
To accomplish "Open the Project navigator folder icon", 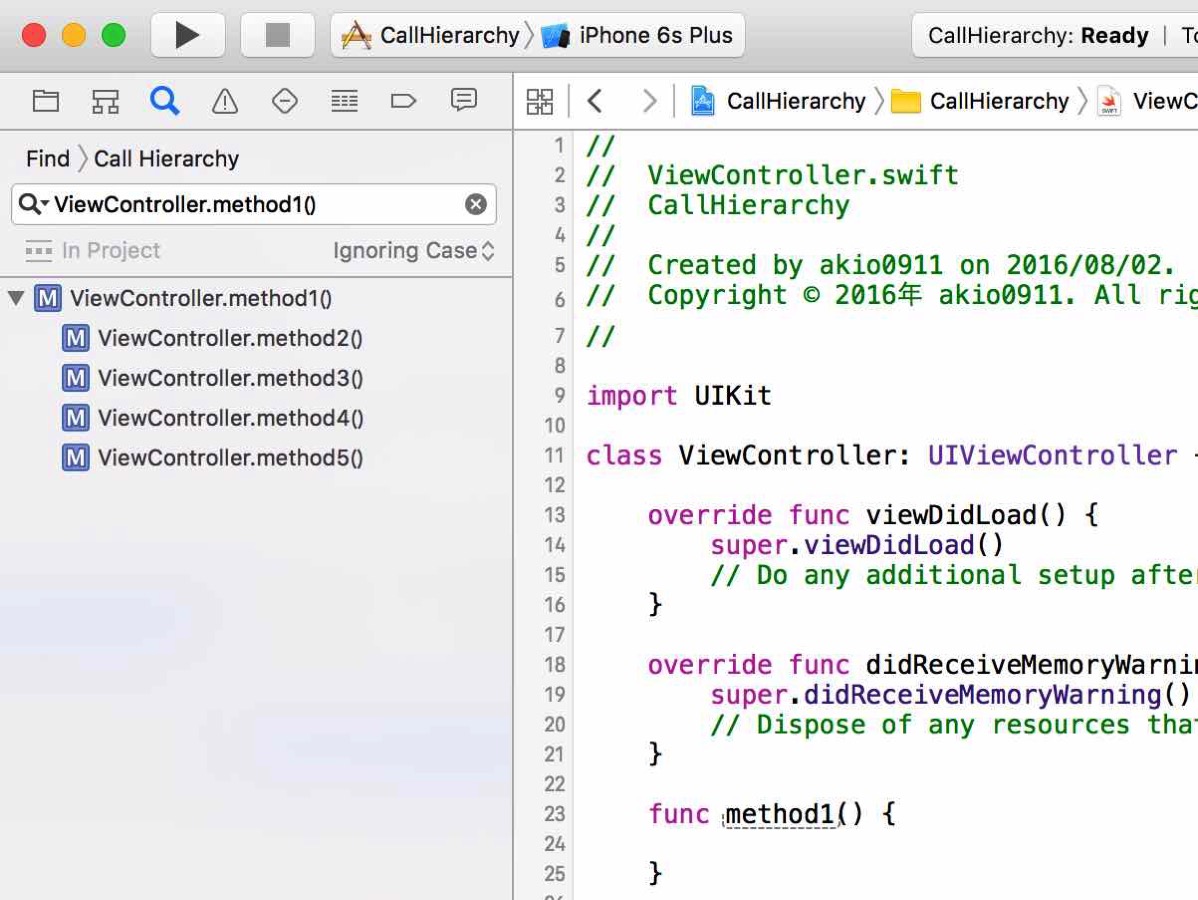I will click(46, 101).
